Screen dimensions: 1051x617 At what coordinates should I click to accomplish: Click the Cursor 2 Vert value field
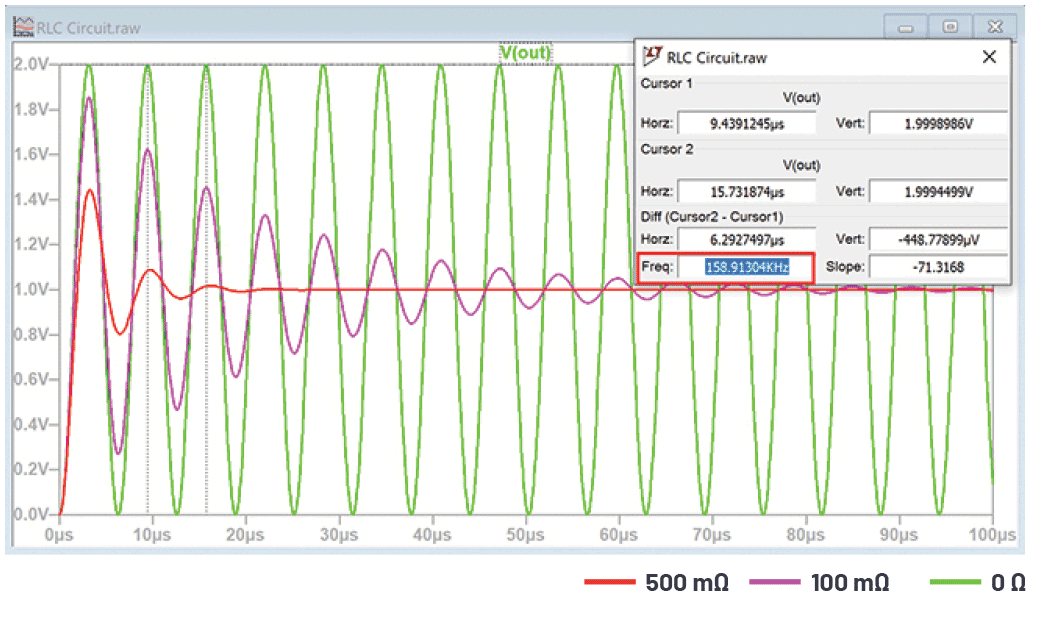(x=938, y=192)
